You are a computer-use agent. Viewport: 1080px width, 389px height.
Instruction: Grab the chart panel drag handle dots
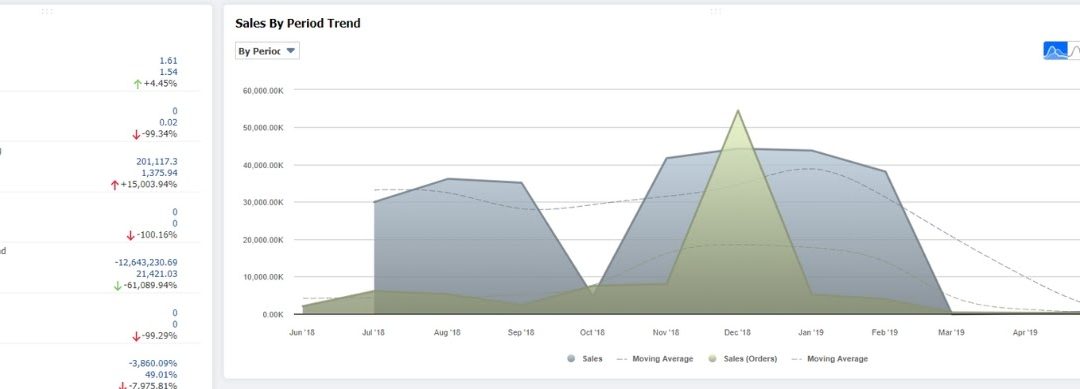[715, 11]
